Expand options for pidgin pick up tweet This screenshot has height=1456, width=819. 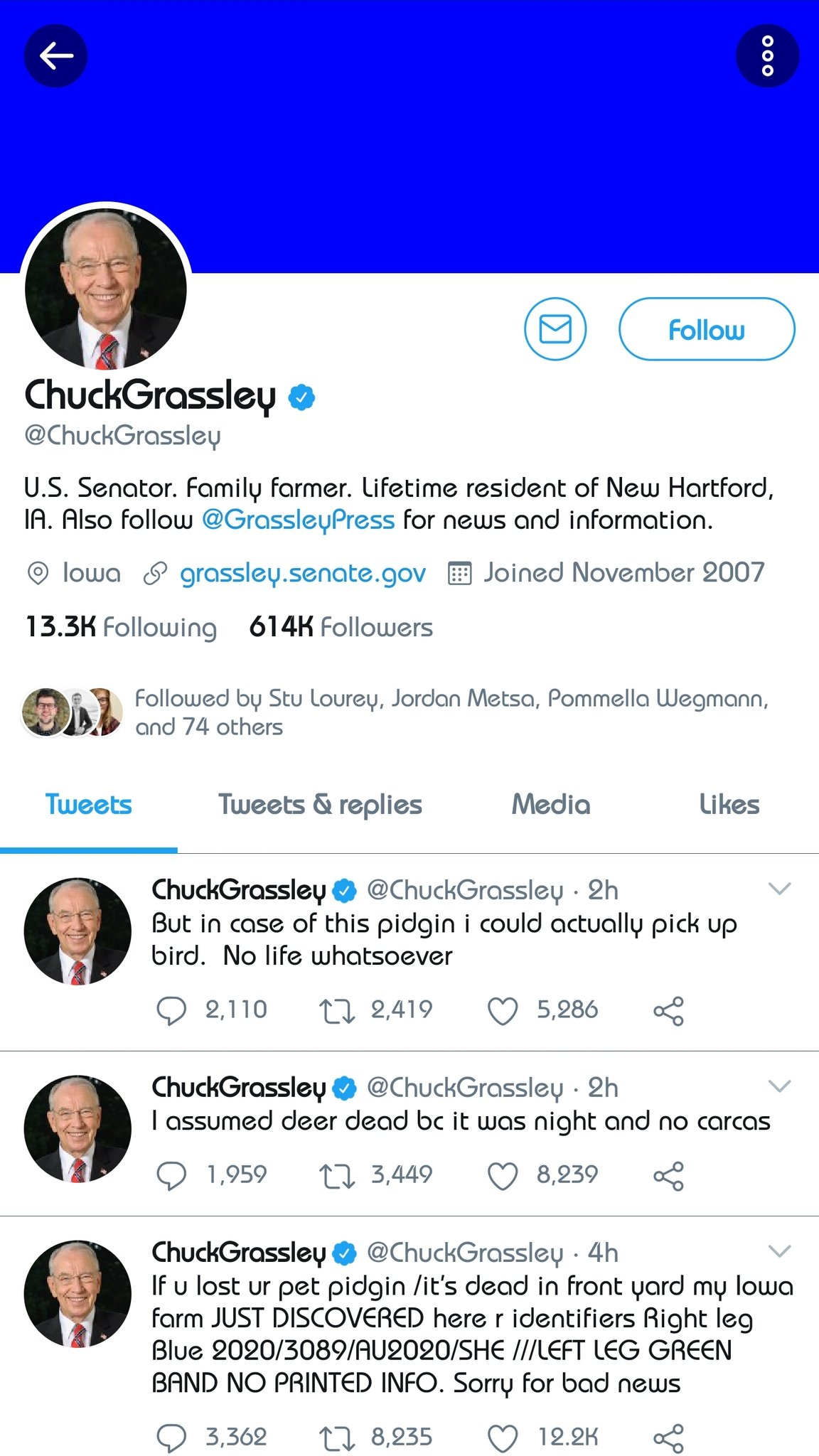click(780, 889)
